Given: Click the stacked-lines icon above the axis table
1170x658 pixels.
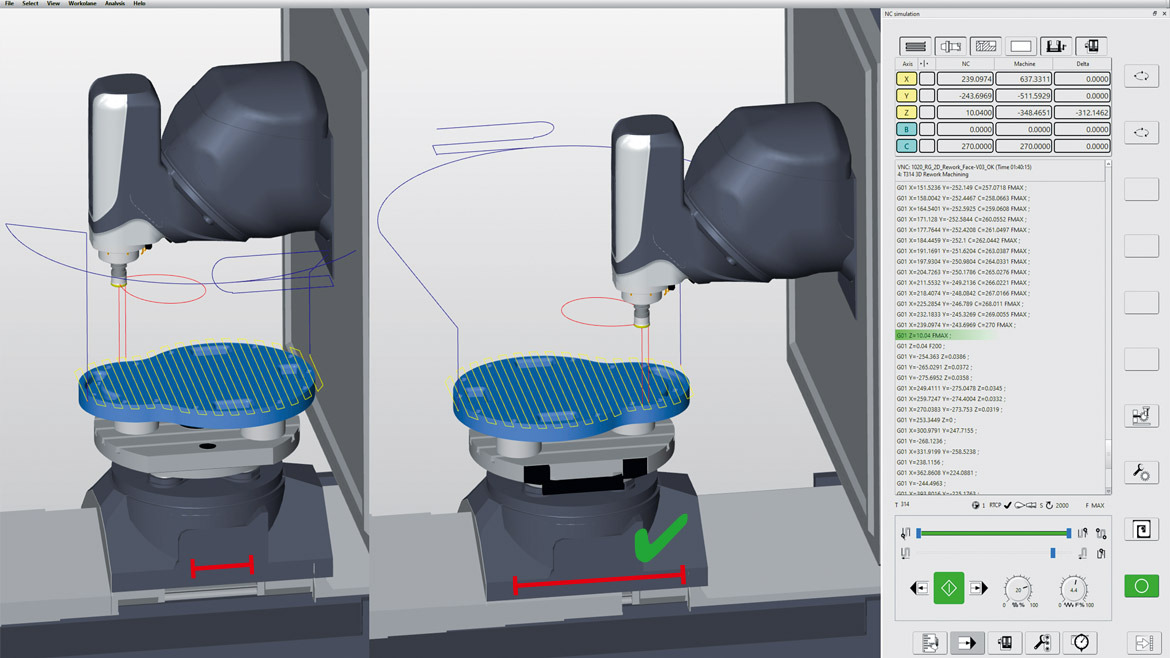Looking at the screenshot, I should 915,46.
